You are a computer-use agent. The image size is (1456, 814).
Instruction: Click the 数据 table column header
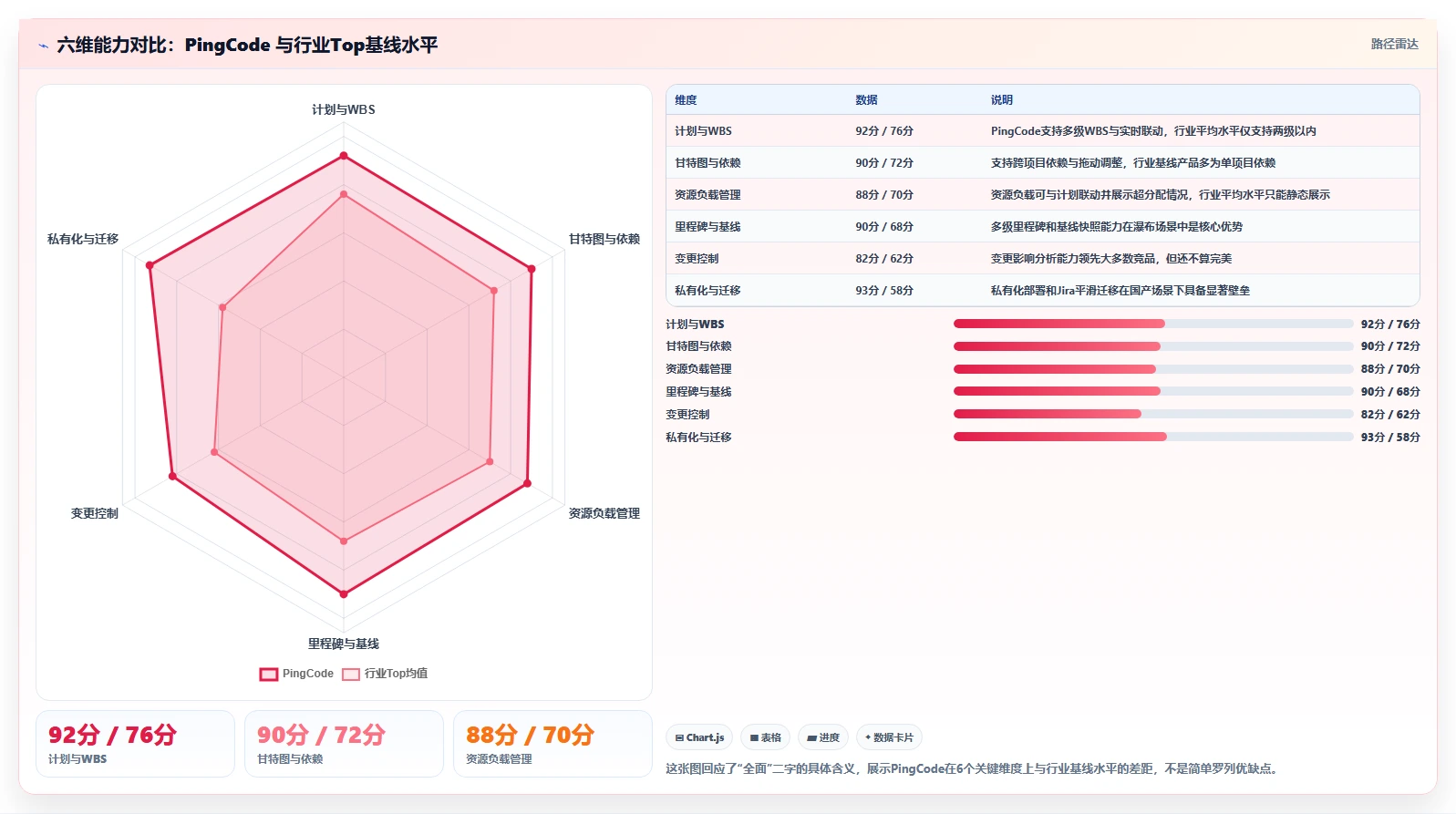866,100
